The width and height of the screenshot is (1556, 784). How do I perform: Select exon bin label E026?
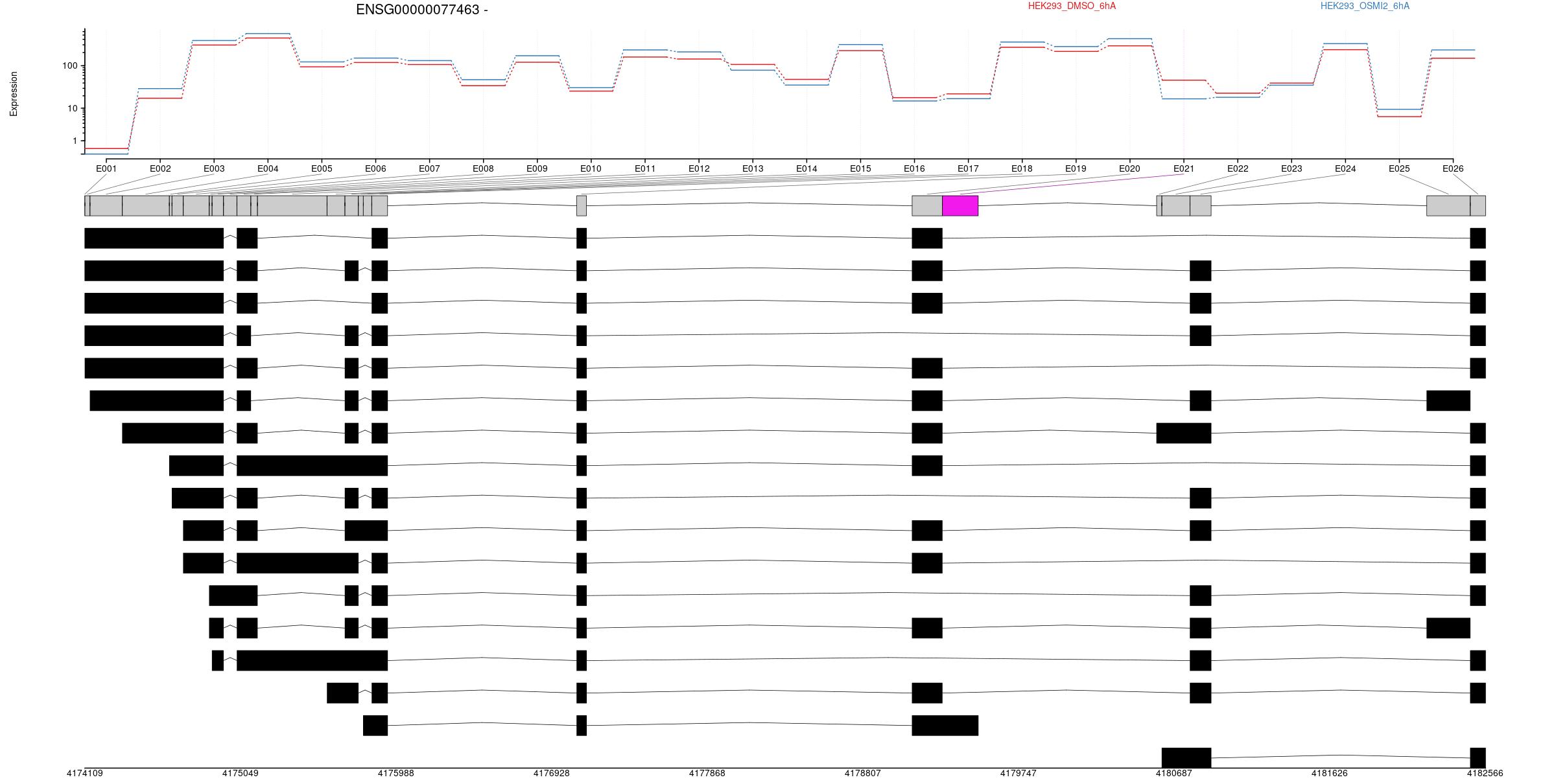(x=1453, y=168)
